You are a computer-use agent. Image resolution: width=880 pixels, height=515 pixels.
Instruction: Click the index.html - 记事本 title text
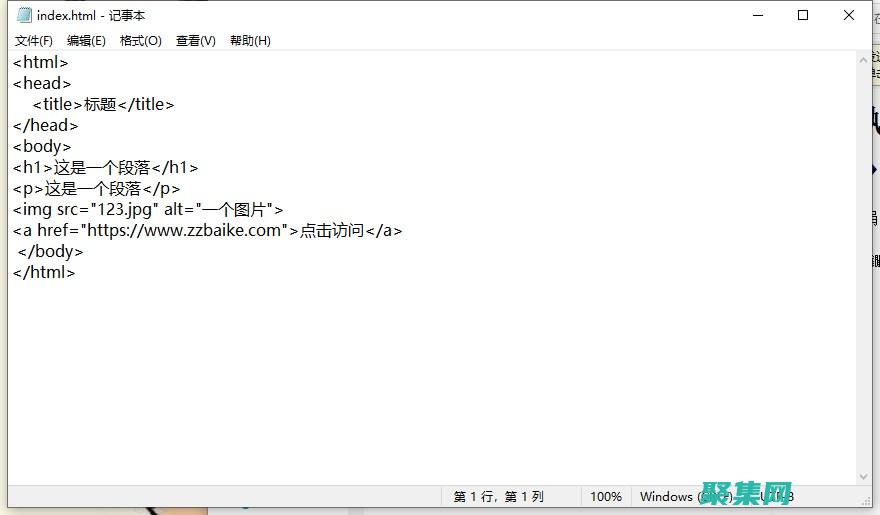(x=91, y=16)
